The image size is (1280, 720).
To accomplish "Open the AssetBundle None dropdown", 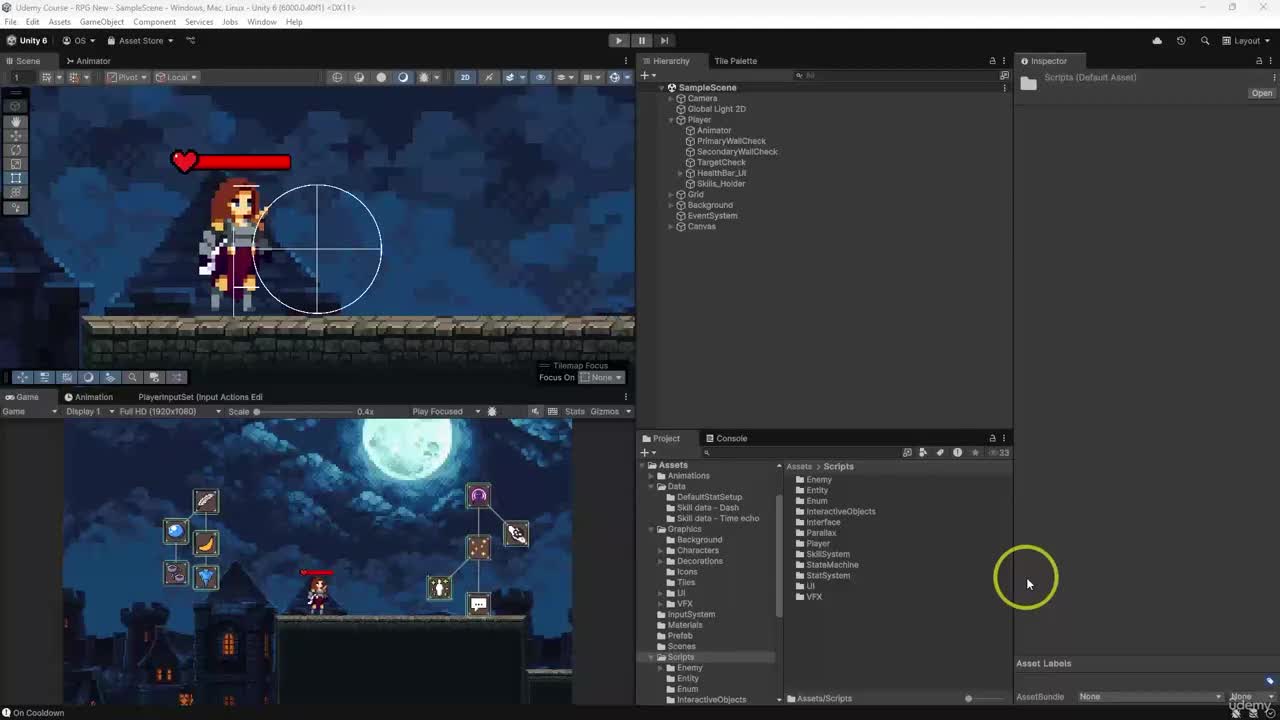I will coord(1149,697).
